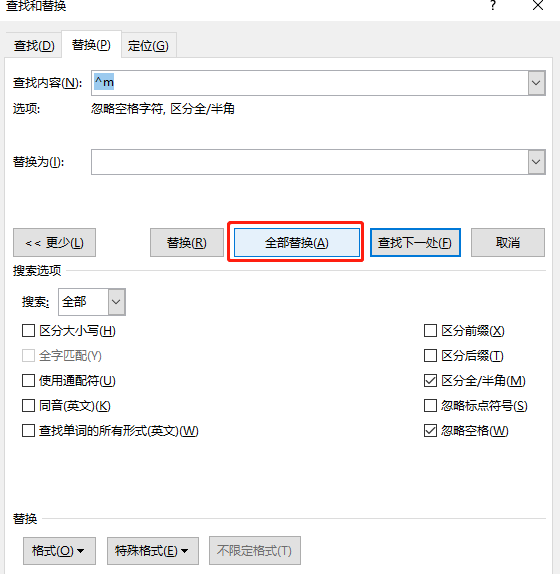This screenshot has width=560, height=574.
Task: Collapse options with 更少(L) button
Action: coord(55,242)
